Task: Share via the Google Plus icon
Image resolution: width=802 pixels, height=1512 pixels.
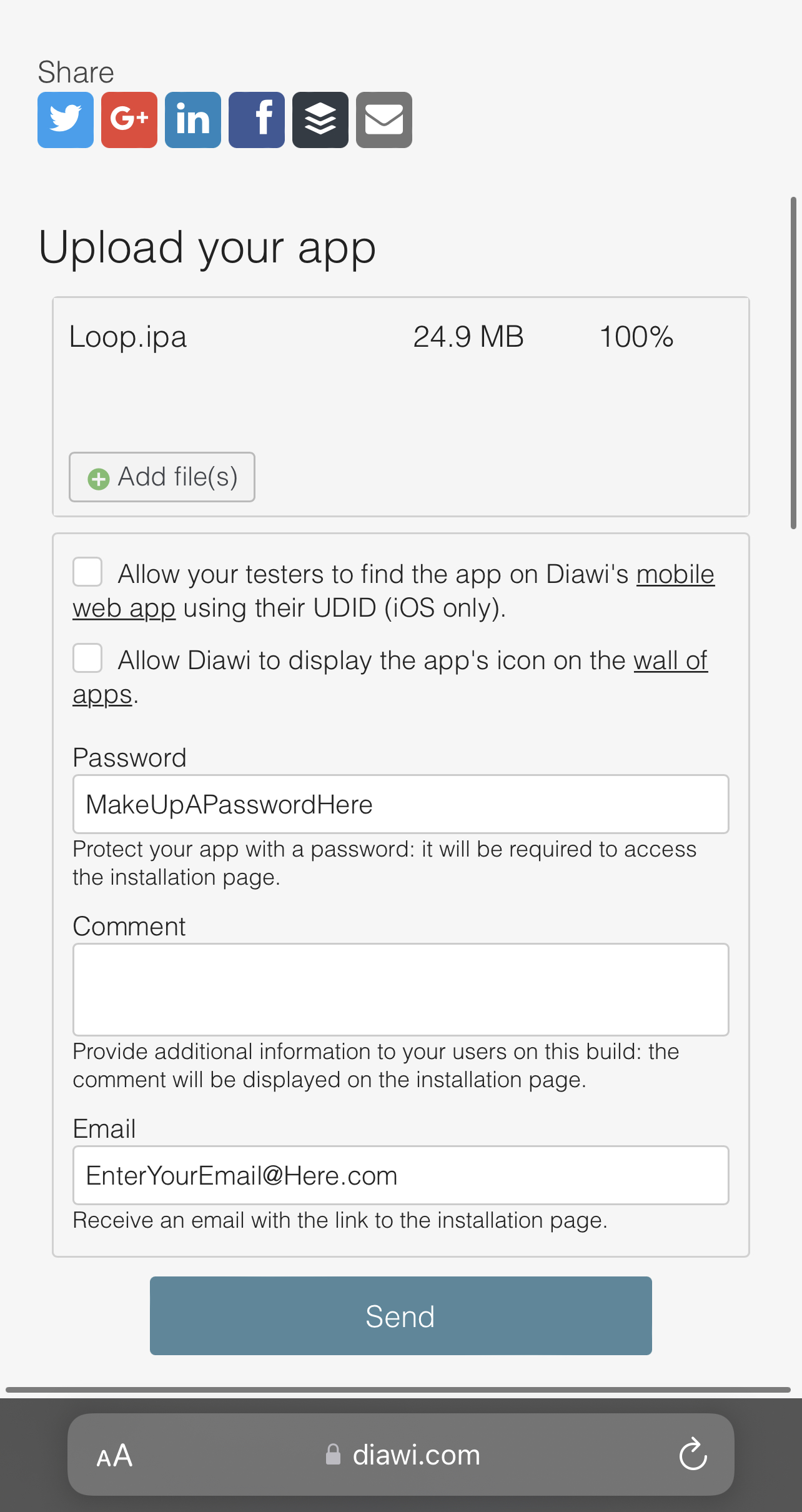Action: pyautogui.click(x=129, y=120)
